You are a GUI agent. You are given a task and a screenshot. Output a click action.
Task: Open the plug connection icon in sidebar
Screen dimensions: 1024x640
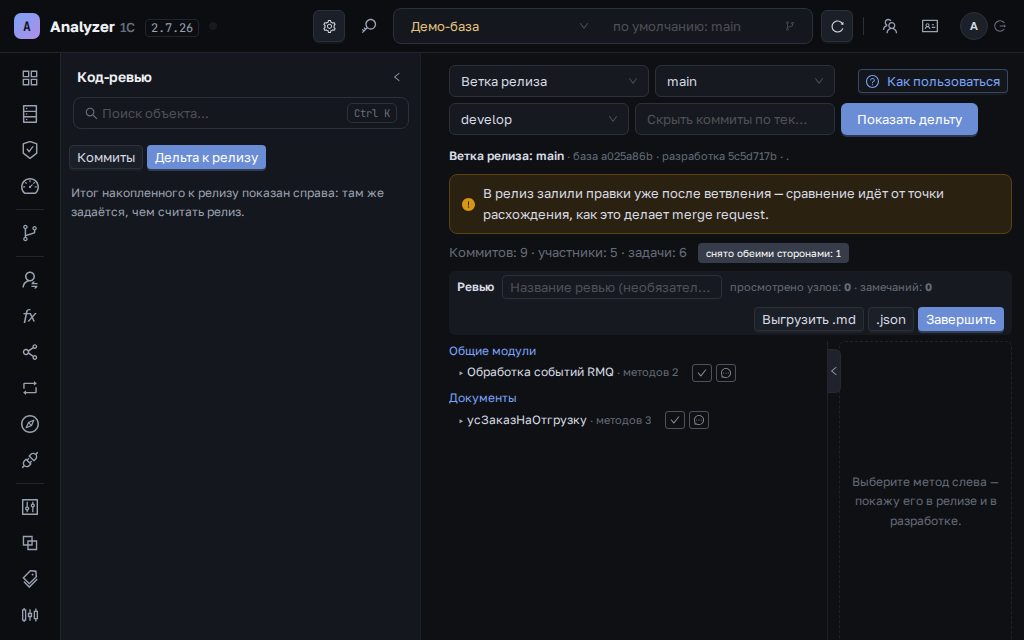(x=30, y=460)
